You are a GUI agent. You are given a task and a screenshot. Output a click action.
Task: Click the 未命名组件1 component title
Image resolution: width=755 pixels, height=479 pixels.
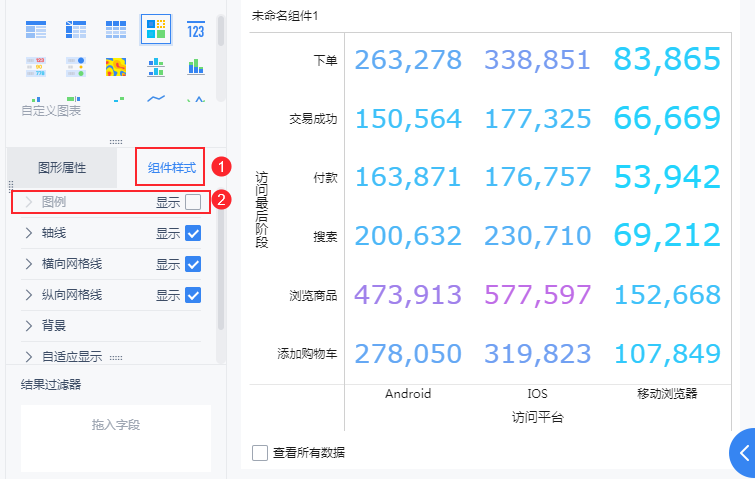pyautogui.click(x=285, y=16)
